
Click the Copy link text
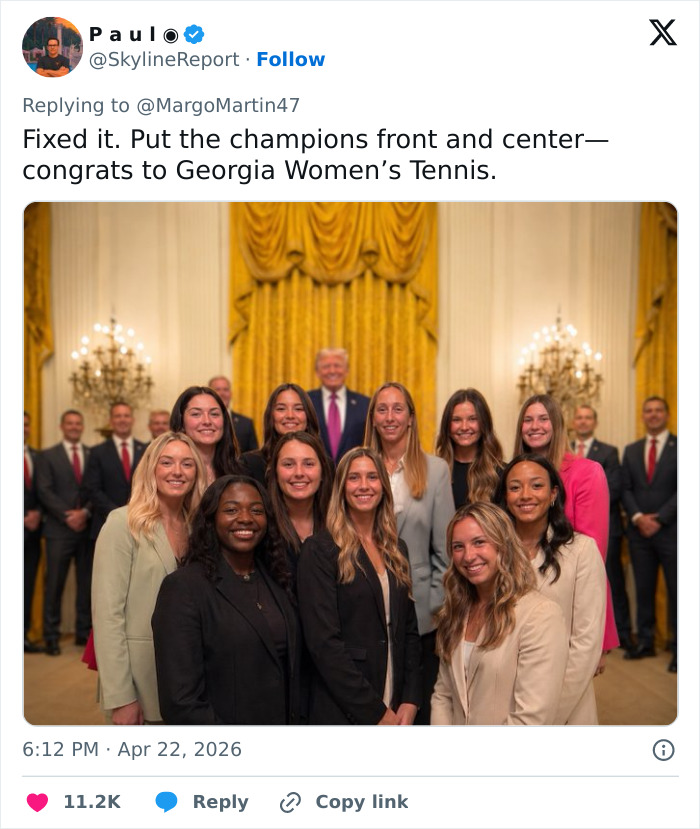tap(364, 802)
